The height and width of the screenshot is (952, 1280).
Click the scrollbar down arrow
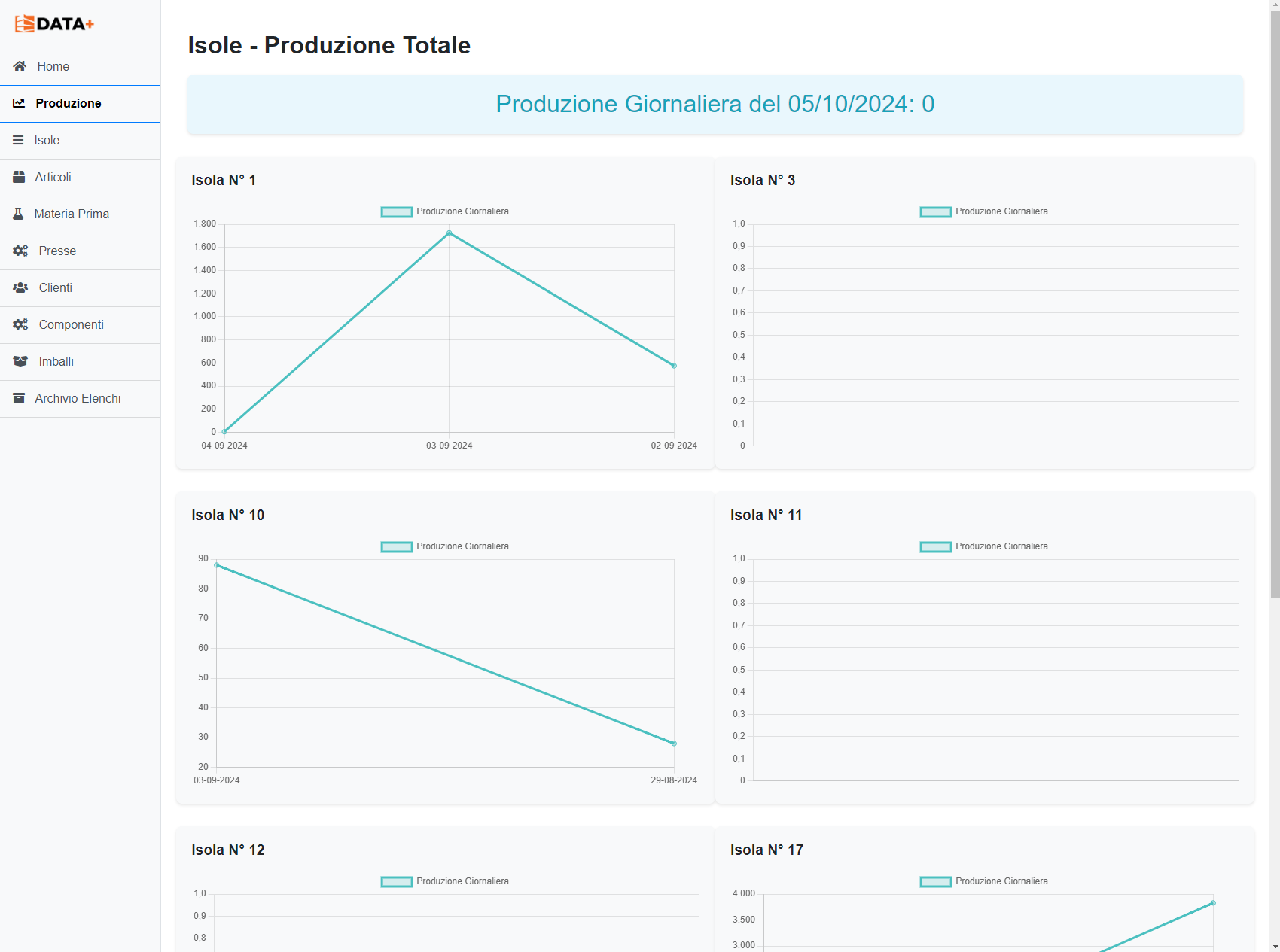(x=1275, y=946)
